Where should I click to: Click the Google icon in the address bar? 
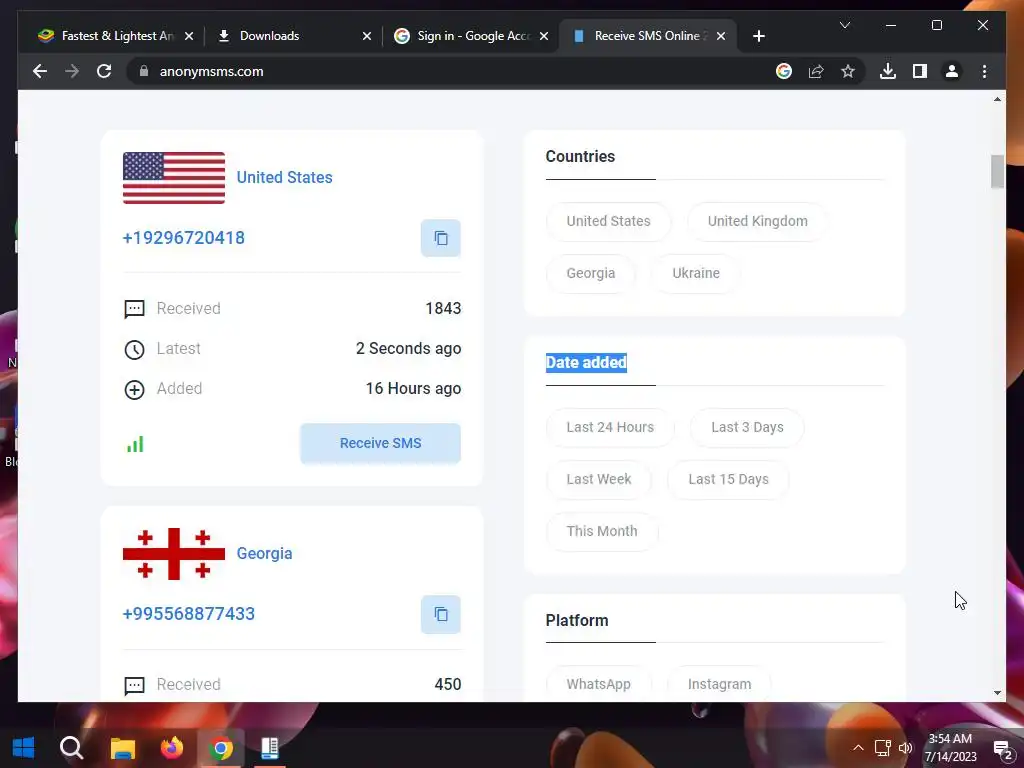pos(784,71)
